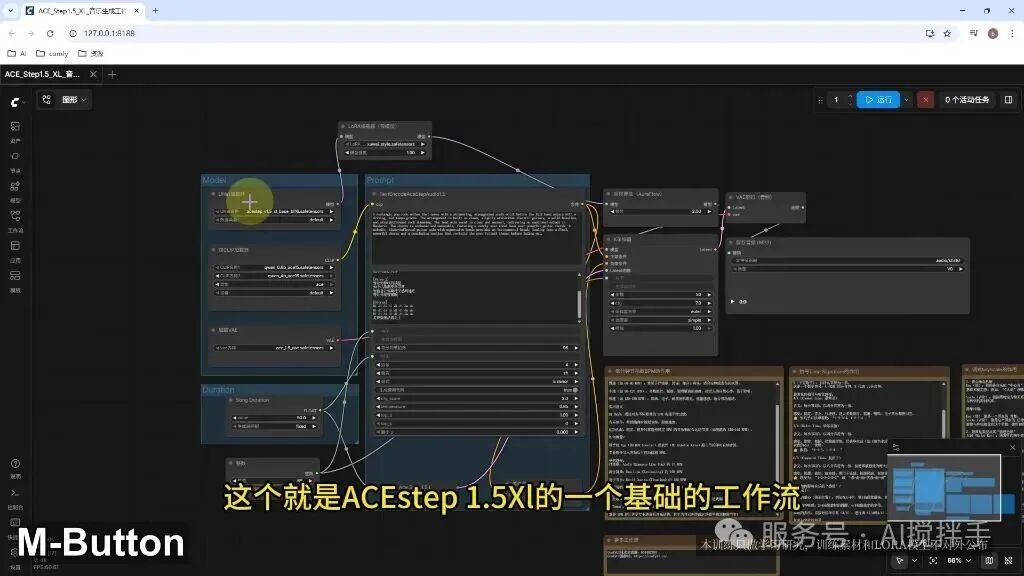Select the canvas pointer mode tool
Image resolution: width=1024 pixels, height=576 pixels.
(899, 560)
